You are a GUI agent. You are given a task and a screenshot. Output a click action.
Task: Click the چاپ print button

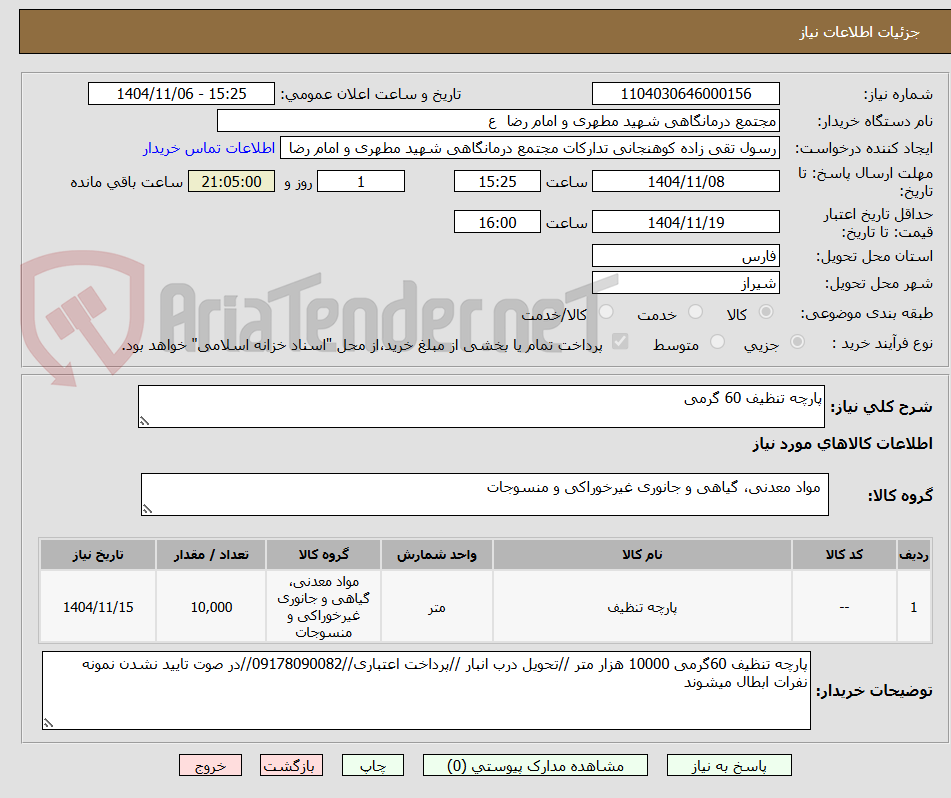[372, 765]
